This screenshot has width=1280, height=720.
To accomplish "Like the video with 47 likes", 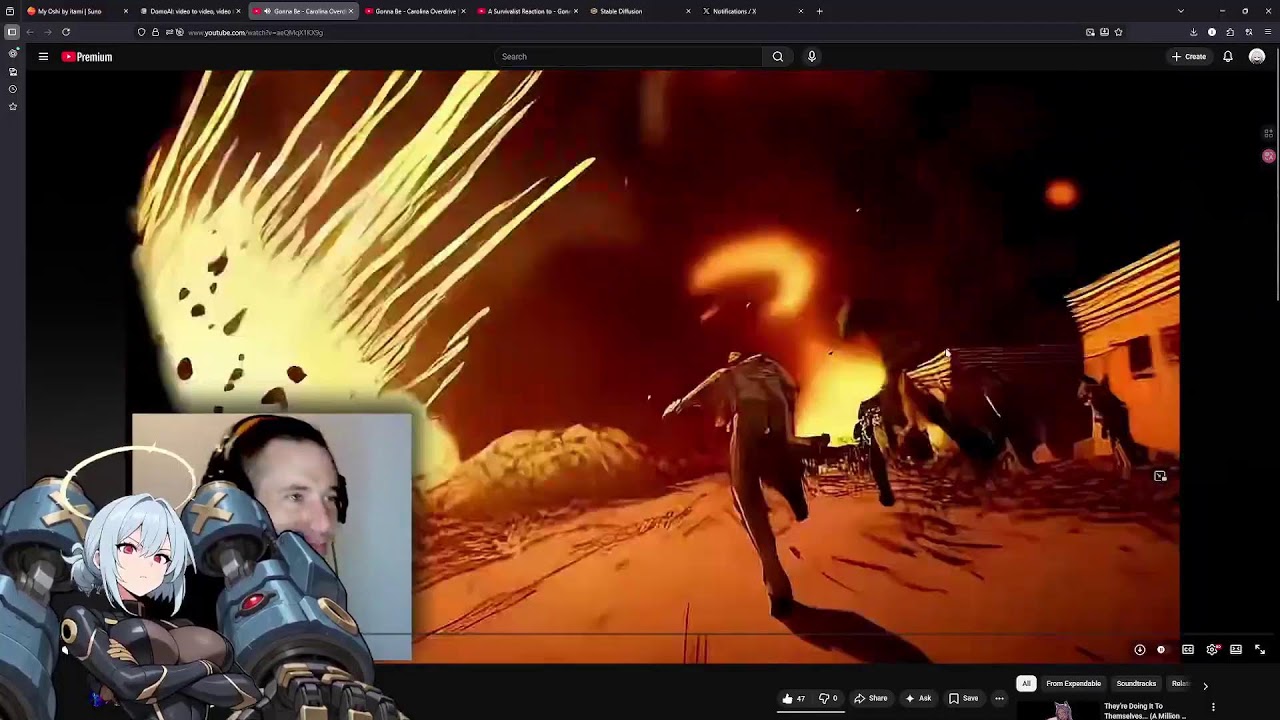I will click(x=793, y=698).
